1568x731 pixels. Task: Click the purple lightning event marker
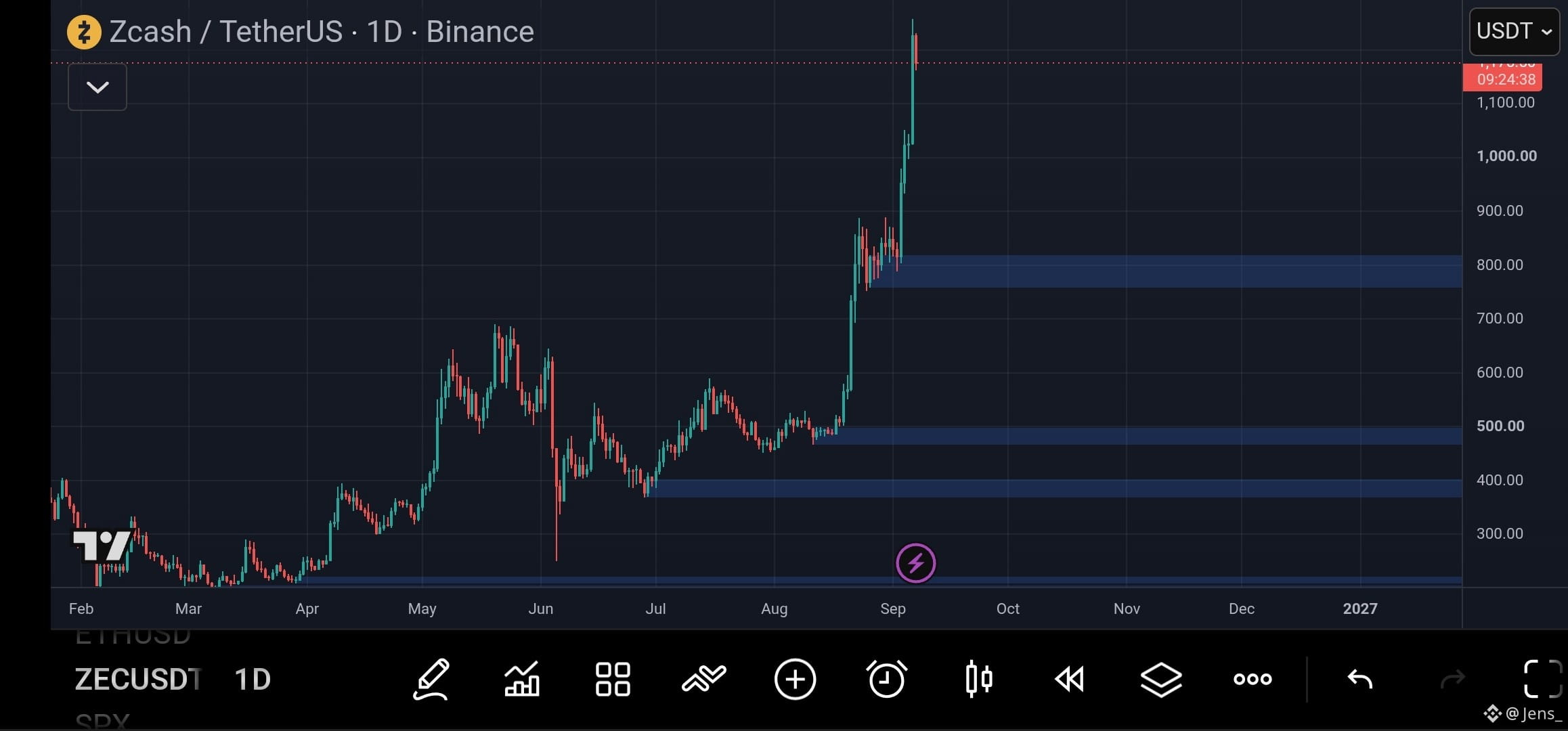click(x=915, y=563)
